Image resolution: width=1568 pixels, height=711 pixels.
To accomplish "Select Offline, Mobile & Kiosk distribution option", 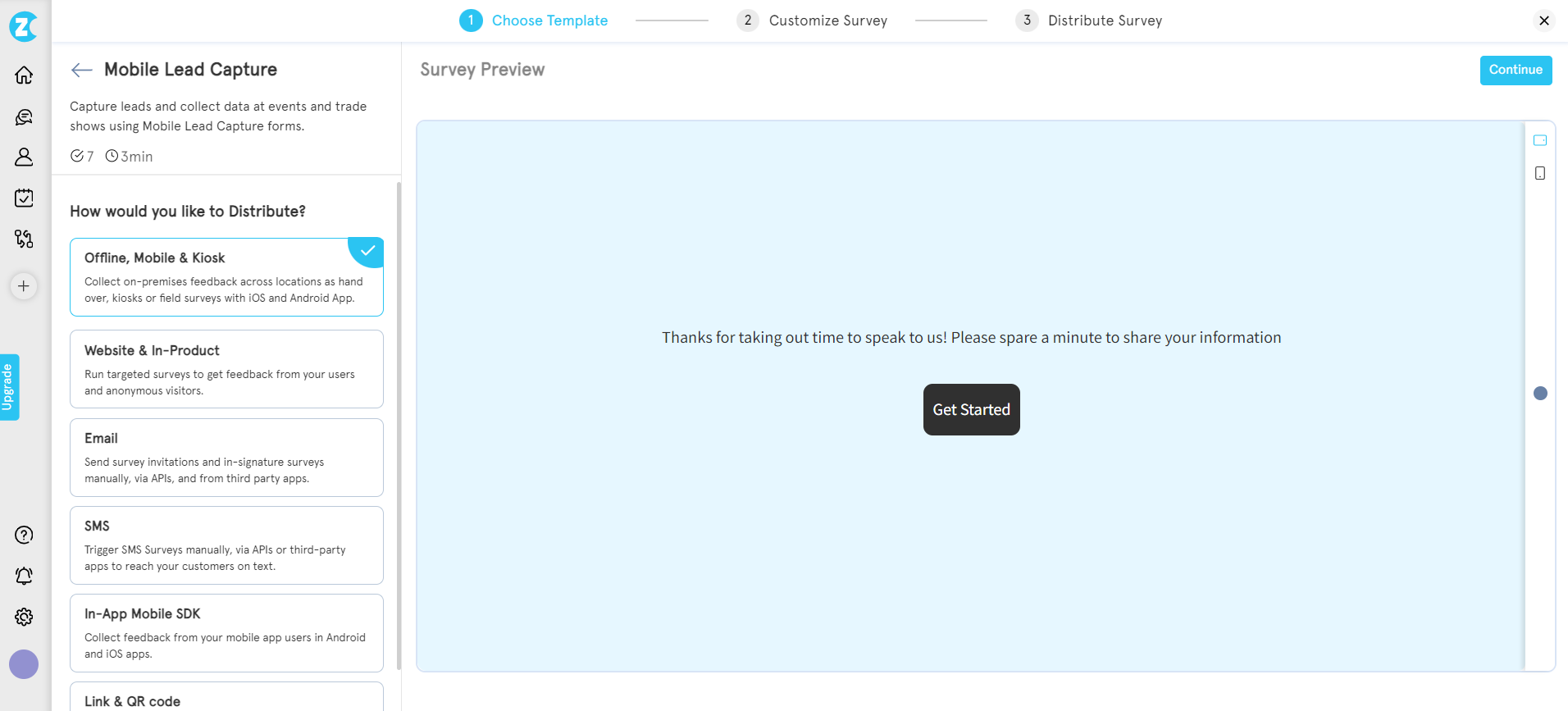I will [226, 277].
